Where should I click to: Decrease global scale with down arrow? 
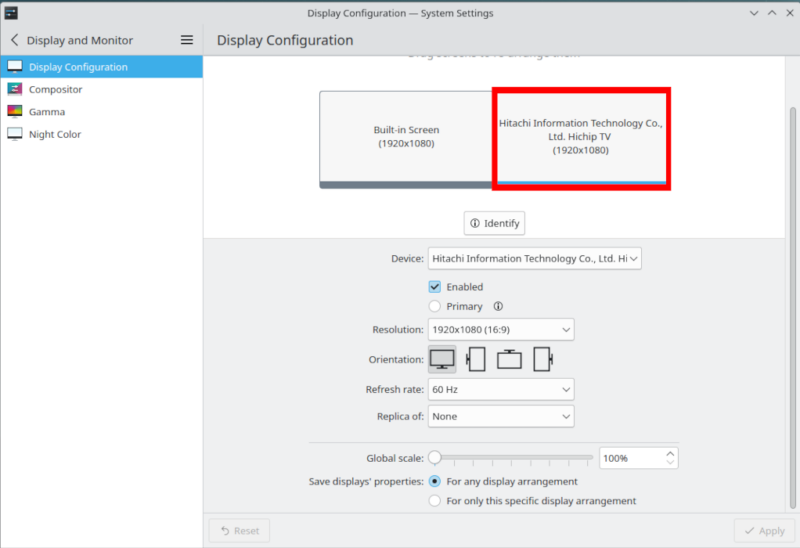670,462
